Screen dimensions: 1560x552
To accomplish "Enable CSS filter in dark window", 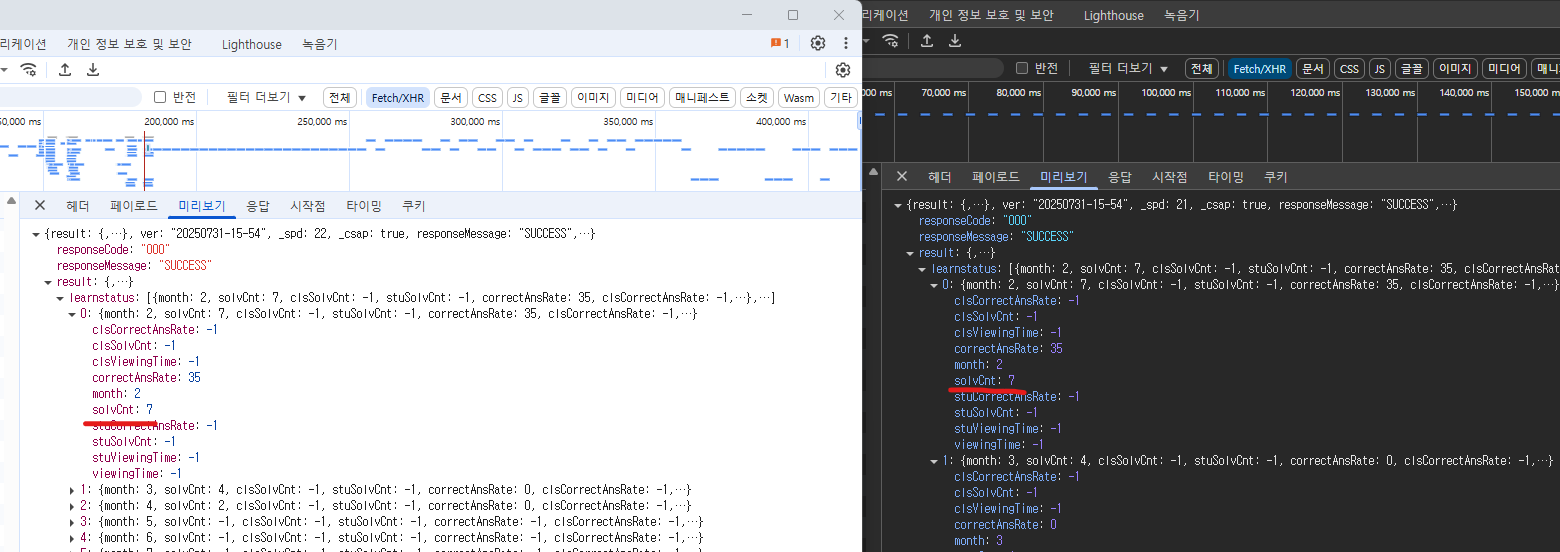I will [x=1349, y=68].
